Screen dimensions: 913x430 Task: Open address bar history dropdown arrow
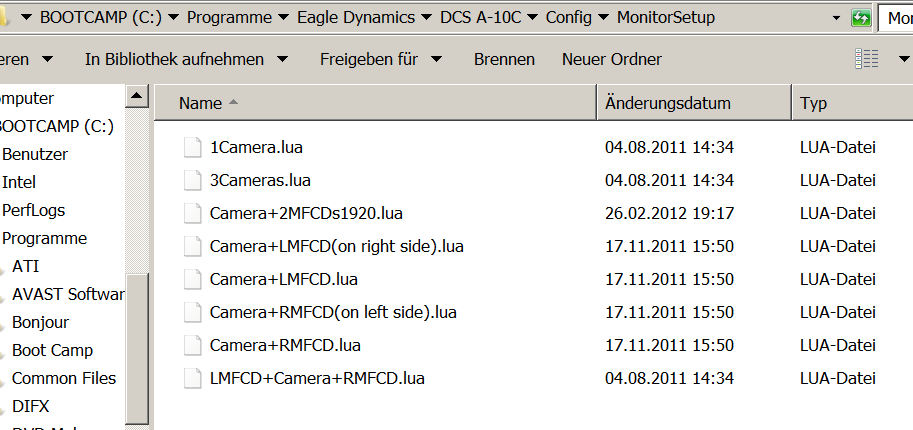tap(837, 18)
